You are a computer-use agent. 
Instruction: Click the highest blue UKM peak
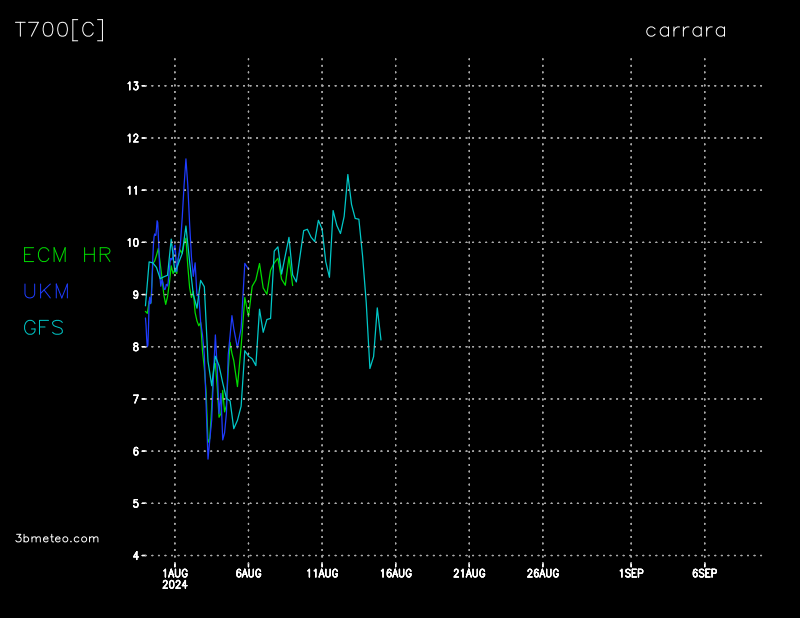[x=186, y=159]
